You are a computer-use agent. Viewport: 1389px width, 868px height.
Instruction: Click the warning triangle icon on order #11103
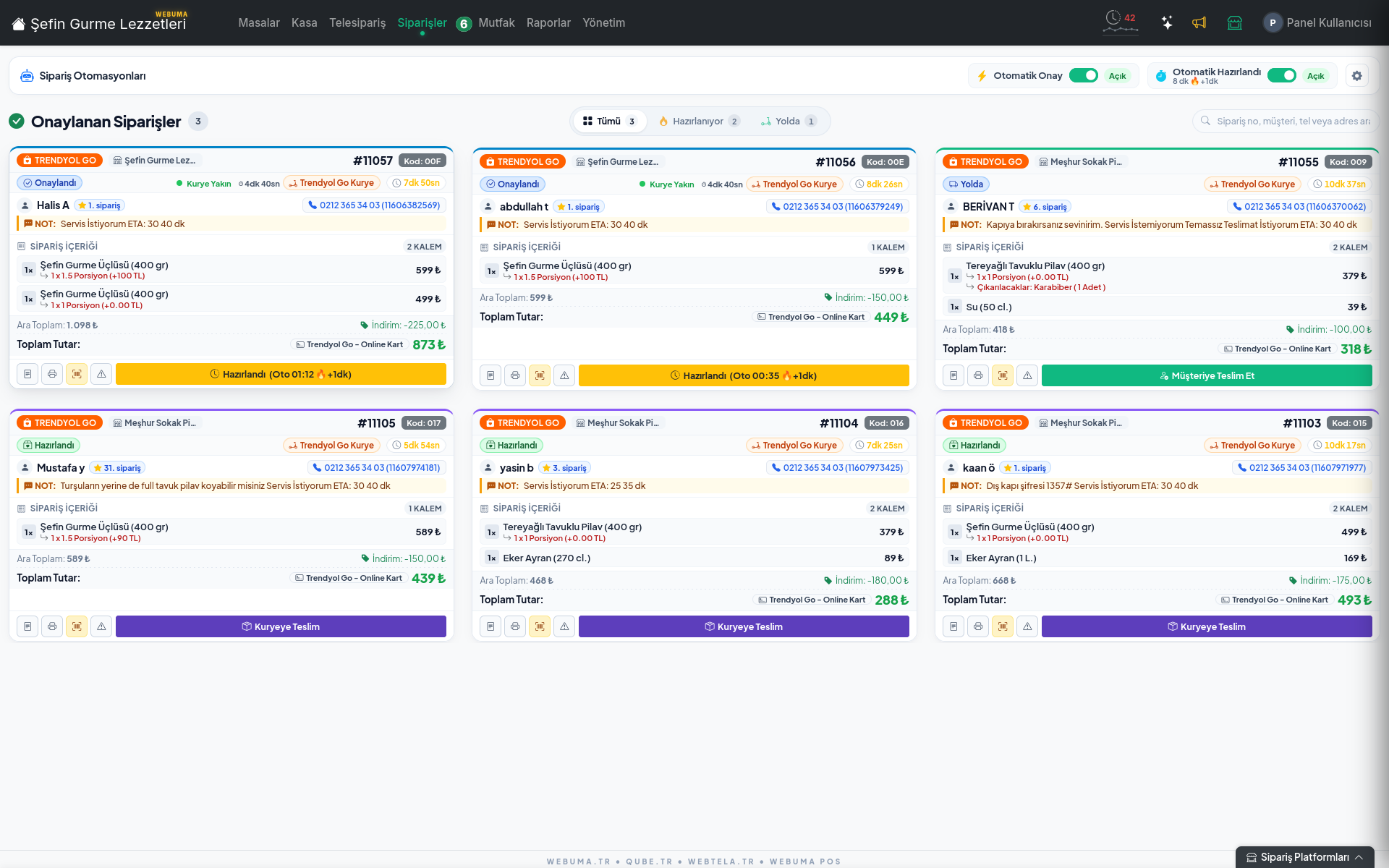pos(1027,626)
